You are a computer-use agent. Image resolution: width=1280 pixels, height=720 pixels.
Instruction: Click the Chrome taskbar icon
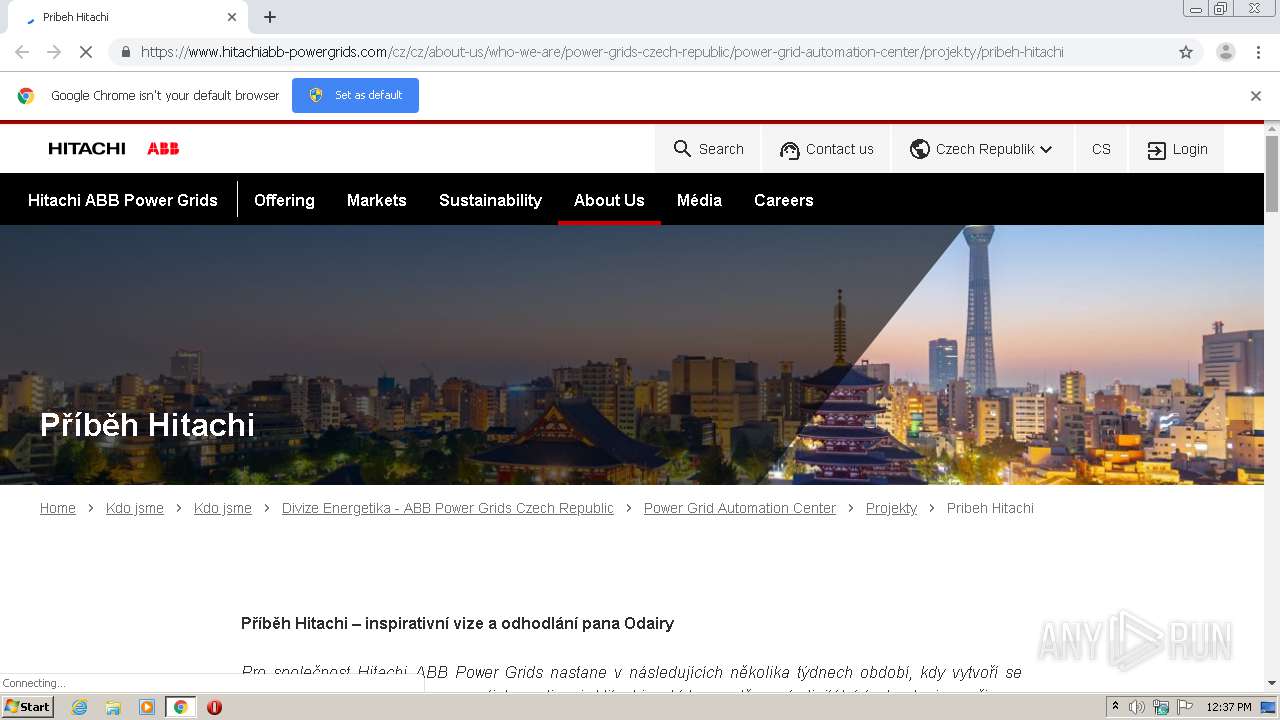180,707
